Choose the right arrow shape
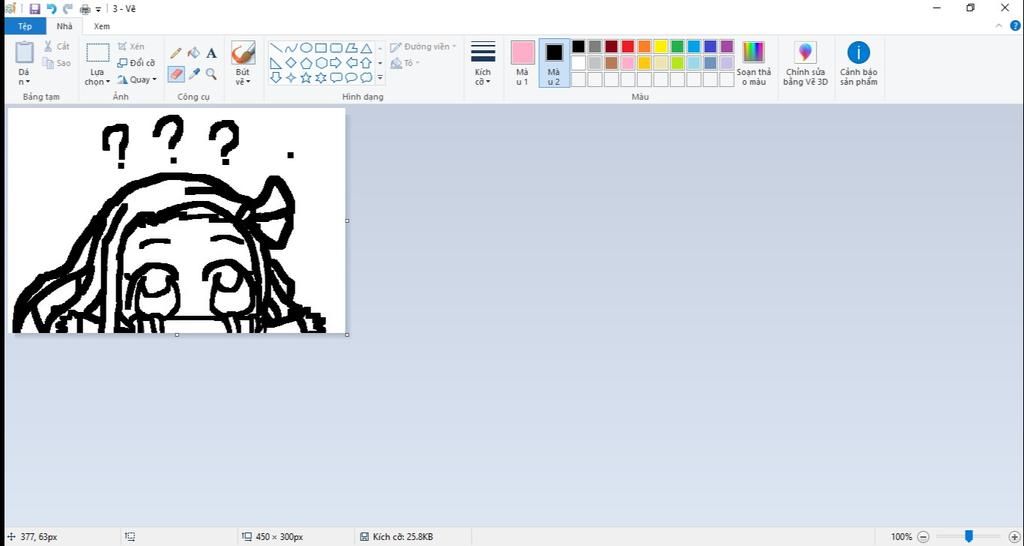 click(x=336, y=63)
